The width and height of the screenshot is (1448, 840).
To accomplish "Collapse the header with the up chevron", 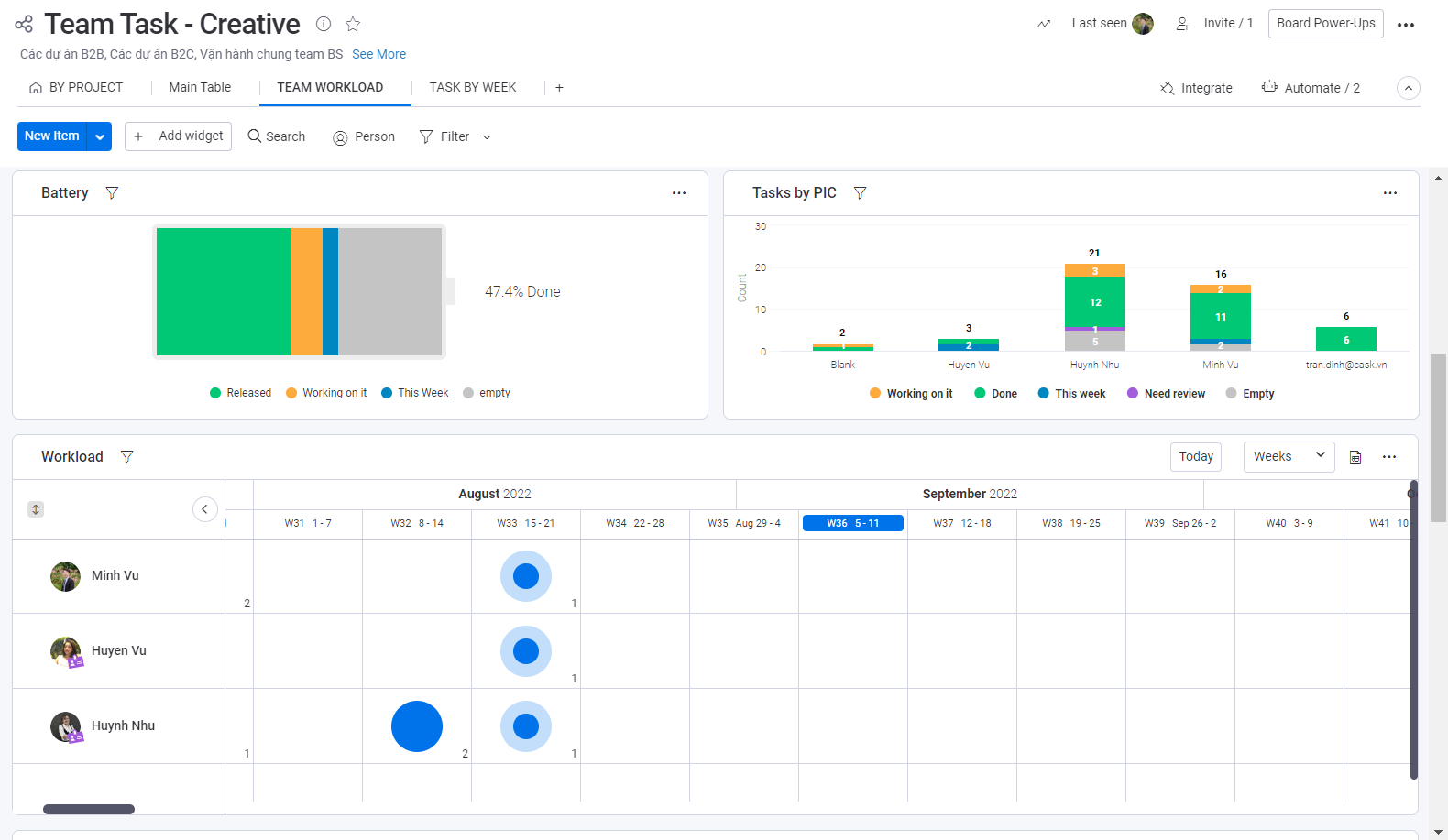I will click(x=1408, y=88).
